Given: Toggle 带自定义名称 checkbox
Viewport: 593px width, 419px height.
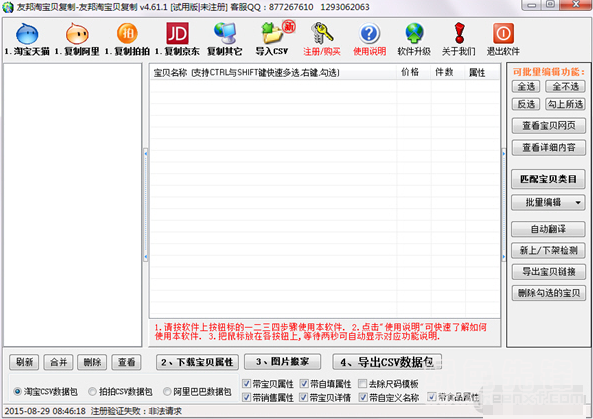Looking at the screenshot, I should 363,397.
